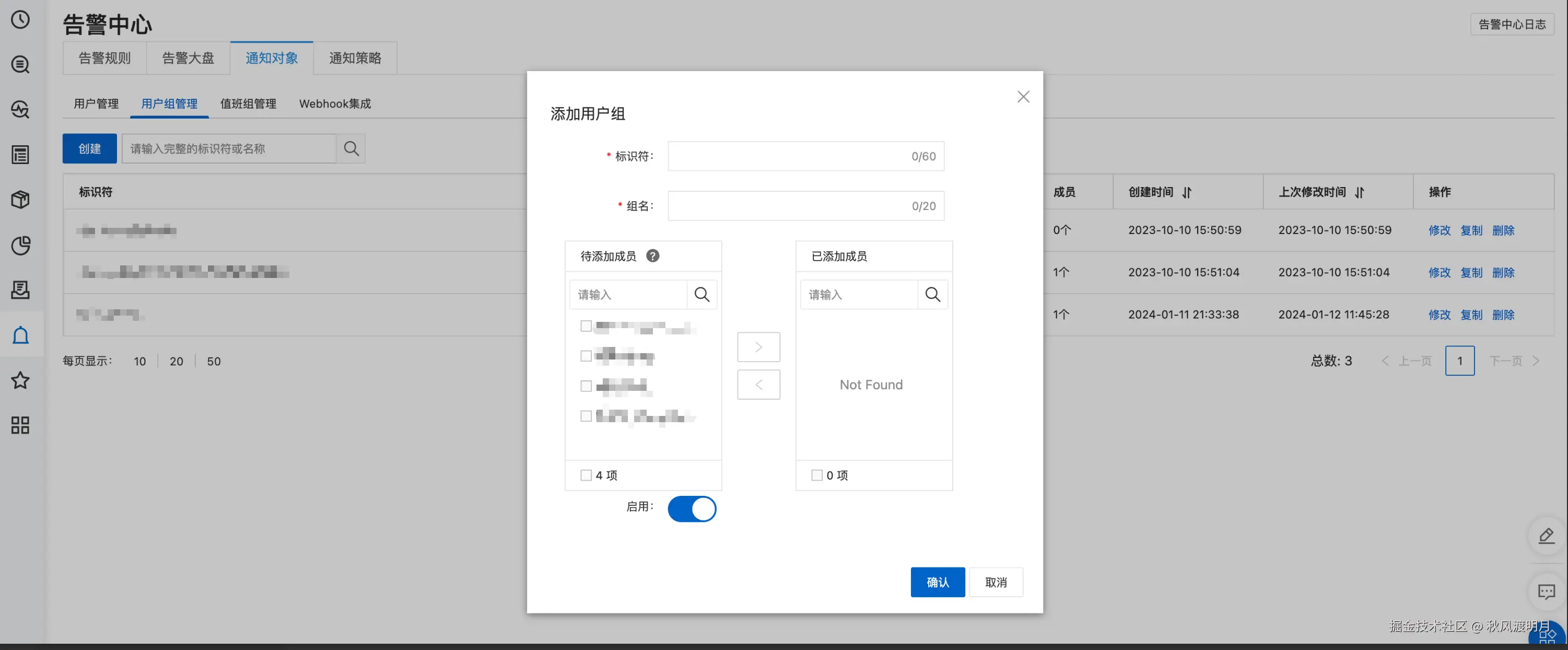Click the pie chart sidebar icon

click(x=21, y=245)
